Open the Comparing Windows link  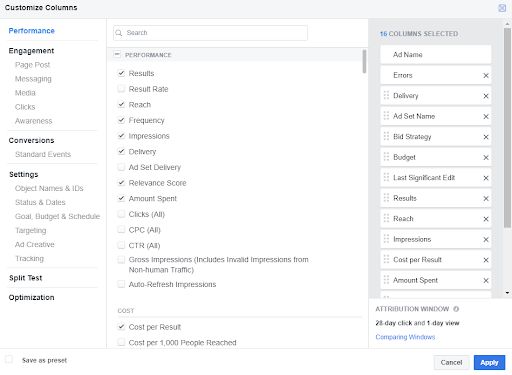pyautogui.click(x=405, y=337)
